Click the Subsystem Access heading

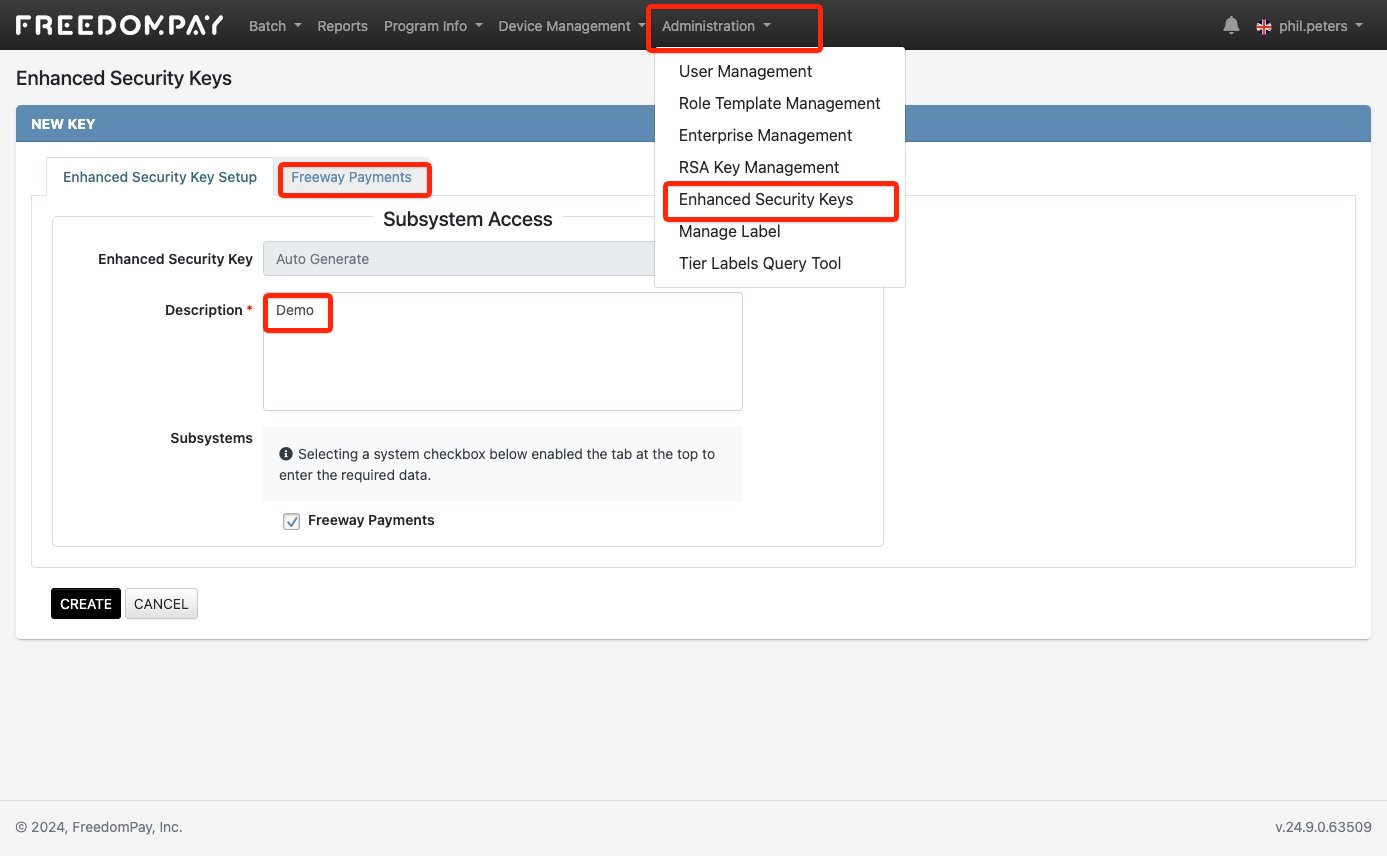(x=468, y=219)
